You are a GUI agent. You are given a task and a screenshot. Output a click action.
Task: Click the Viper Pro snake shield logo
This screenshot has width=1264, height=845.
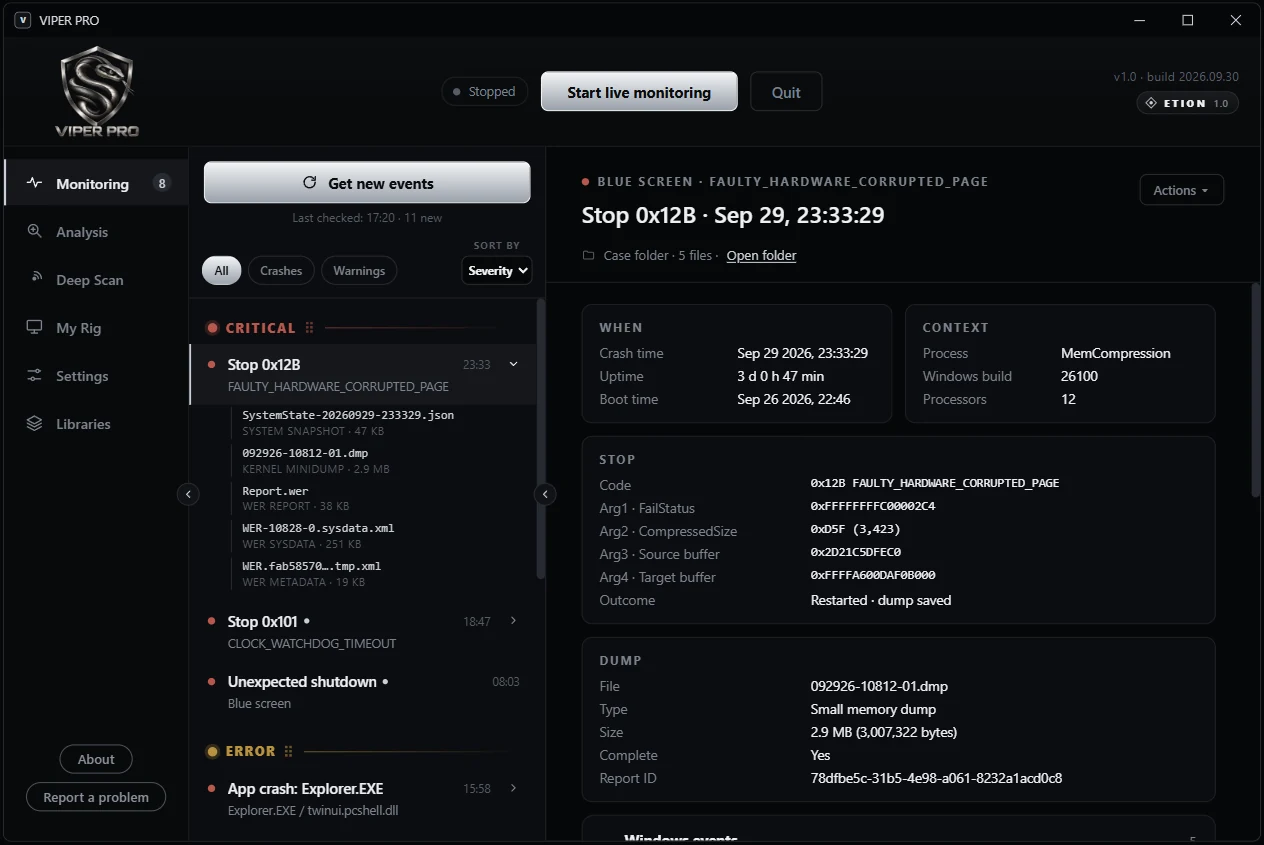[96, 92]
